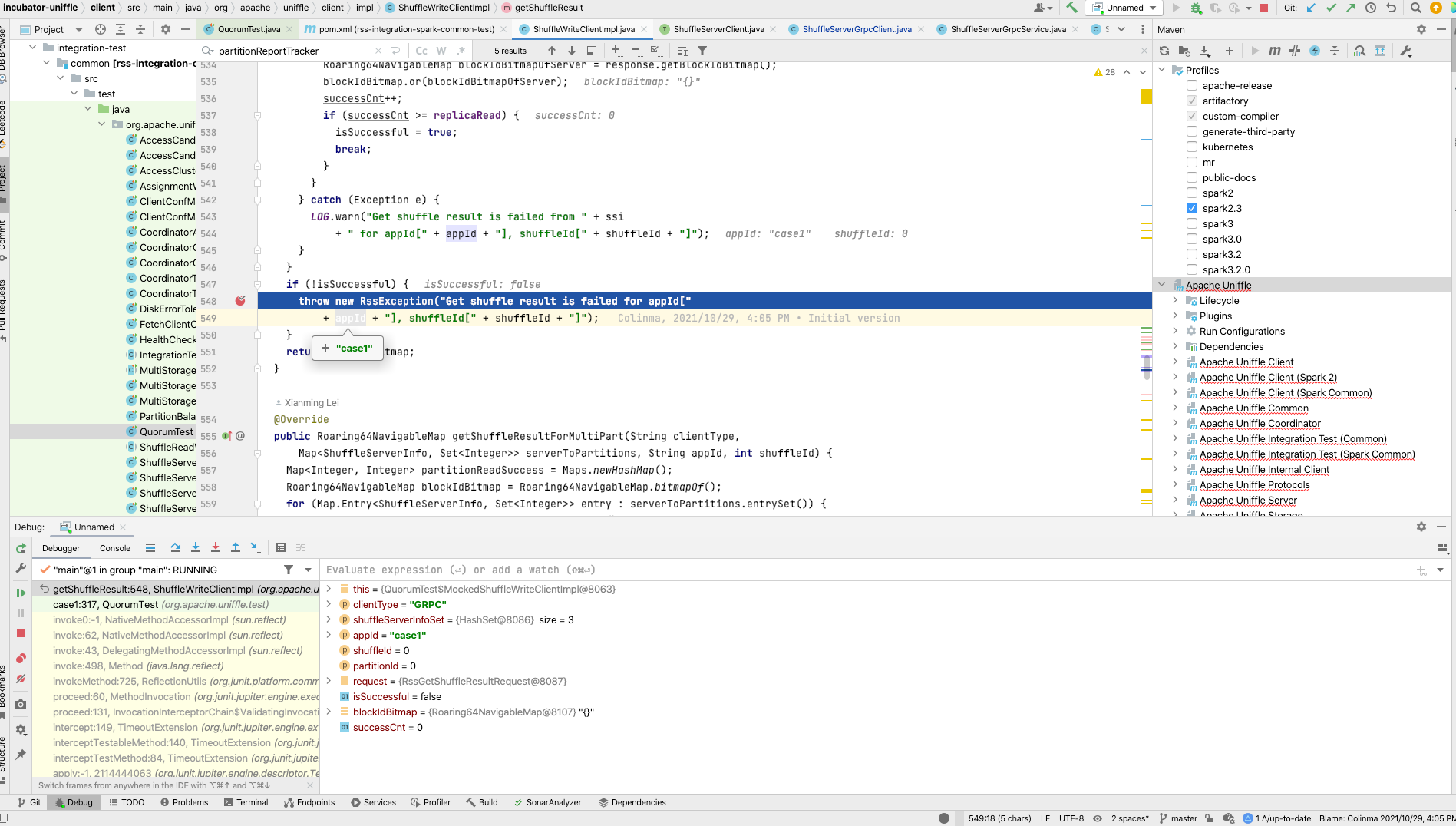Click Evaluate expression input field
This screenshot has height=826, width=1456.
click(x=867, y=570)
